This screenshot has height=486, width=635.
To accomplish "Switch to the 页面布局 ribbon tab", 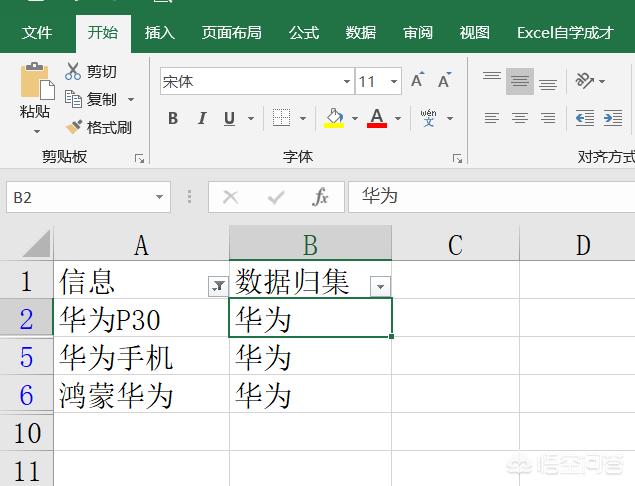I will coord(232,33).
